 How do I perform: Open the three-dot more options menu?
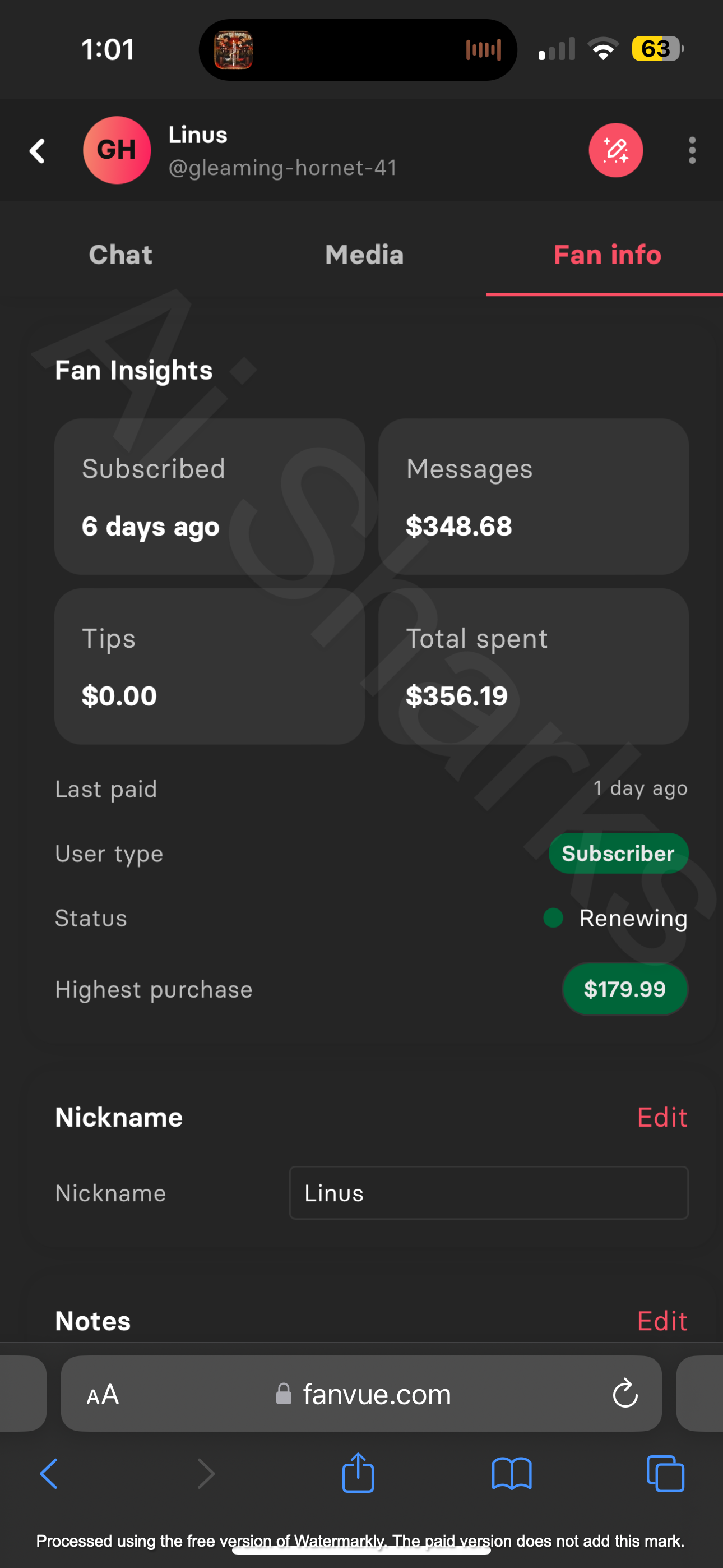[x=692, y=150]
